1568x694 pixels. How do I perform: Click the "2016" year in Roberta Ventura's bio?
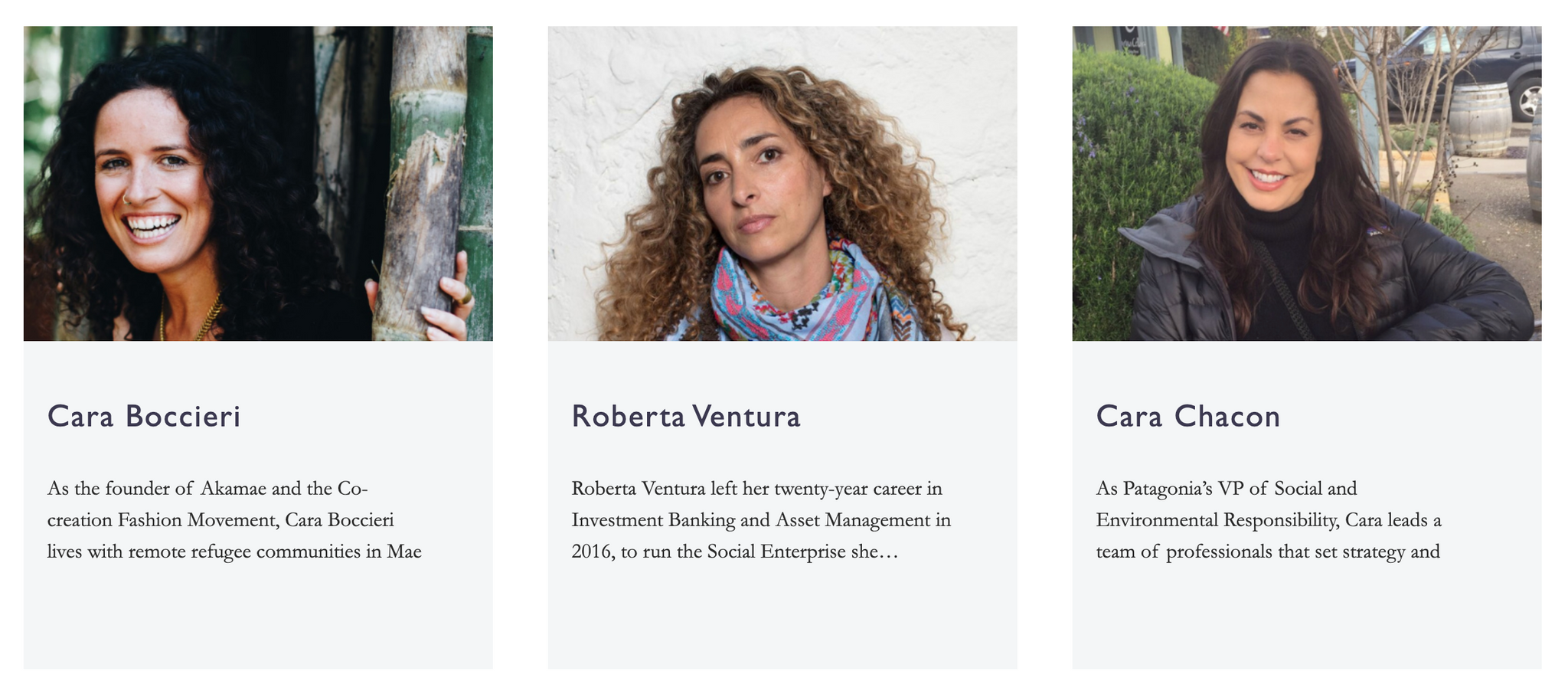click(x=591, y=552)
